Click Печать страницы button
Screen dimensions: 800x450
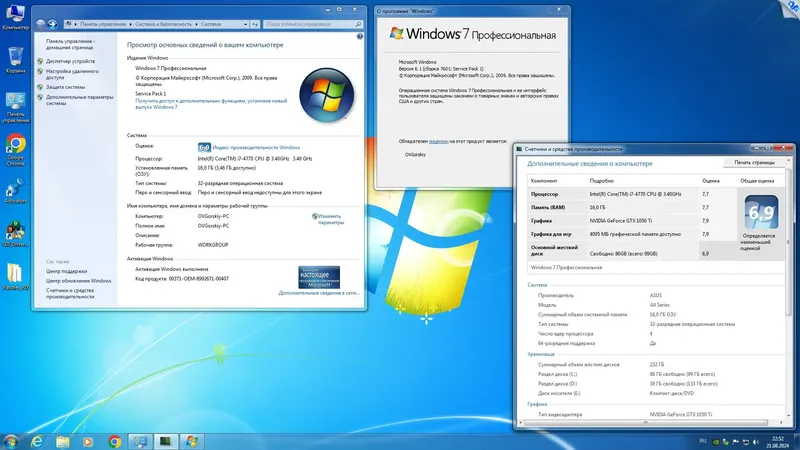coord(754,163)
